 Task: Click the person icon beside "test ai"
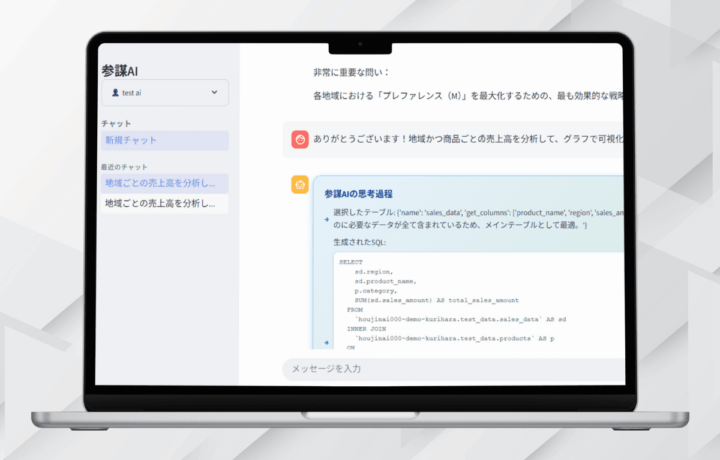point(116,93)
